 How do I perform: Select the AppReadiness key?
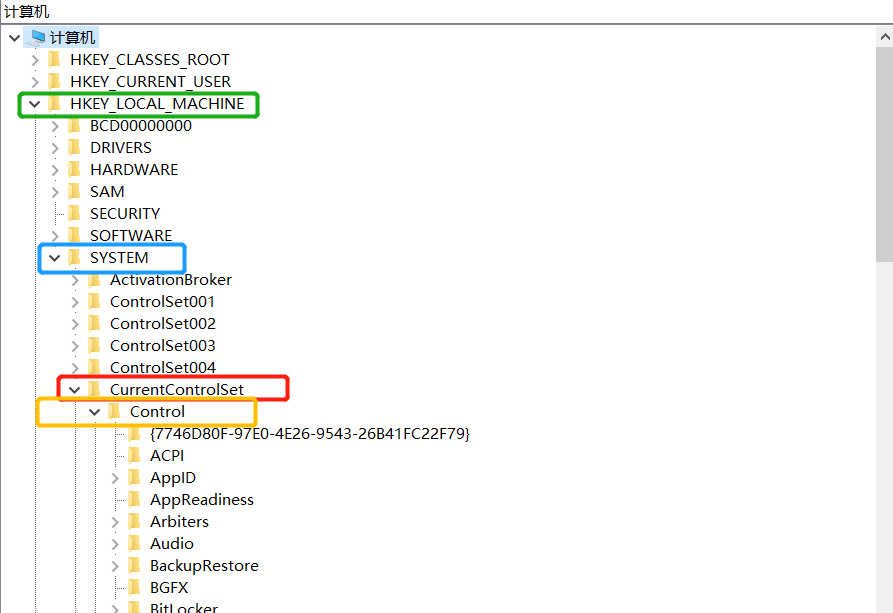point(201,500)
